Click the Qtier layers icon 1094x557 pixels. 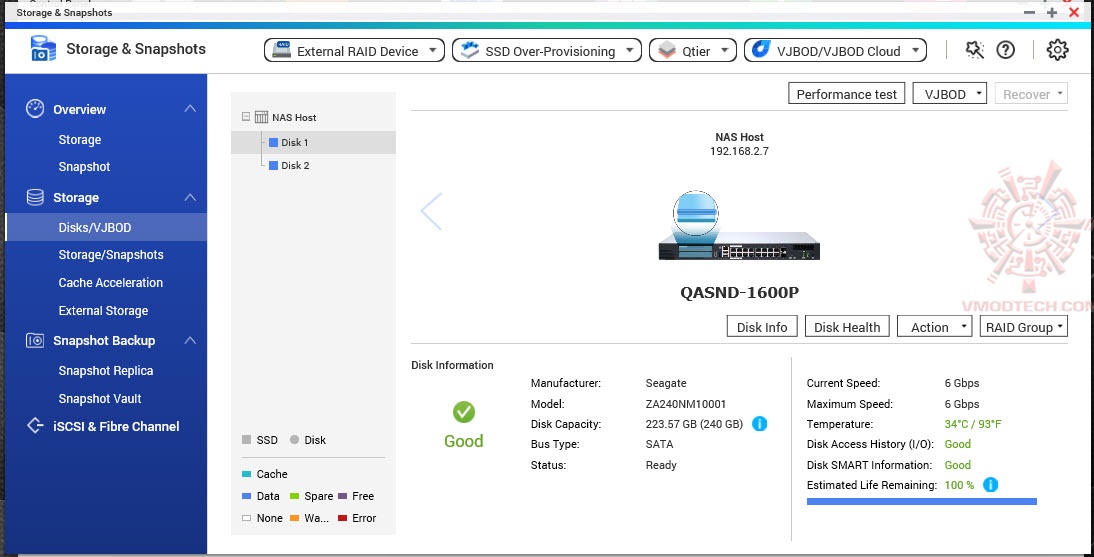(667, 50)
